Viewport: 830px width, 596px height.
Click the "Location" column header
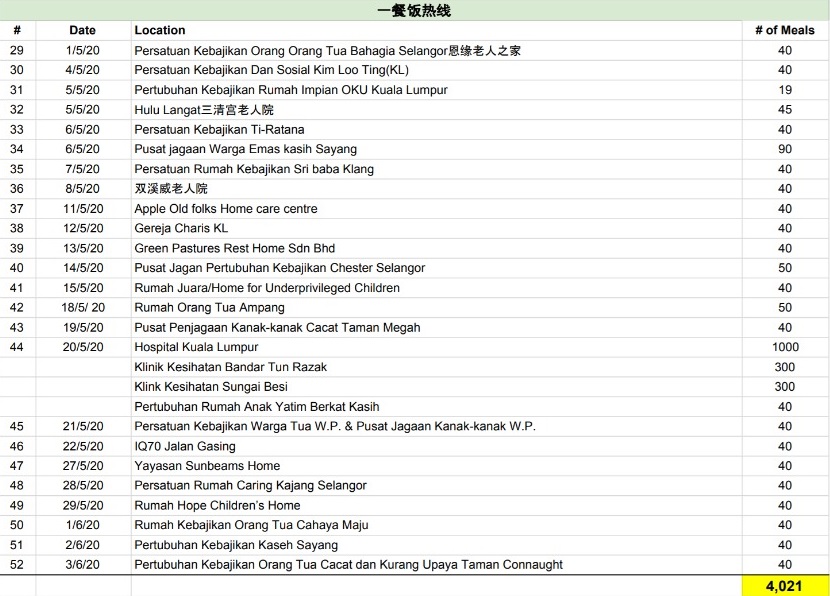160,30
